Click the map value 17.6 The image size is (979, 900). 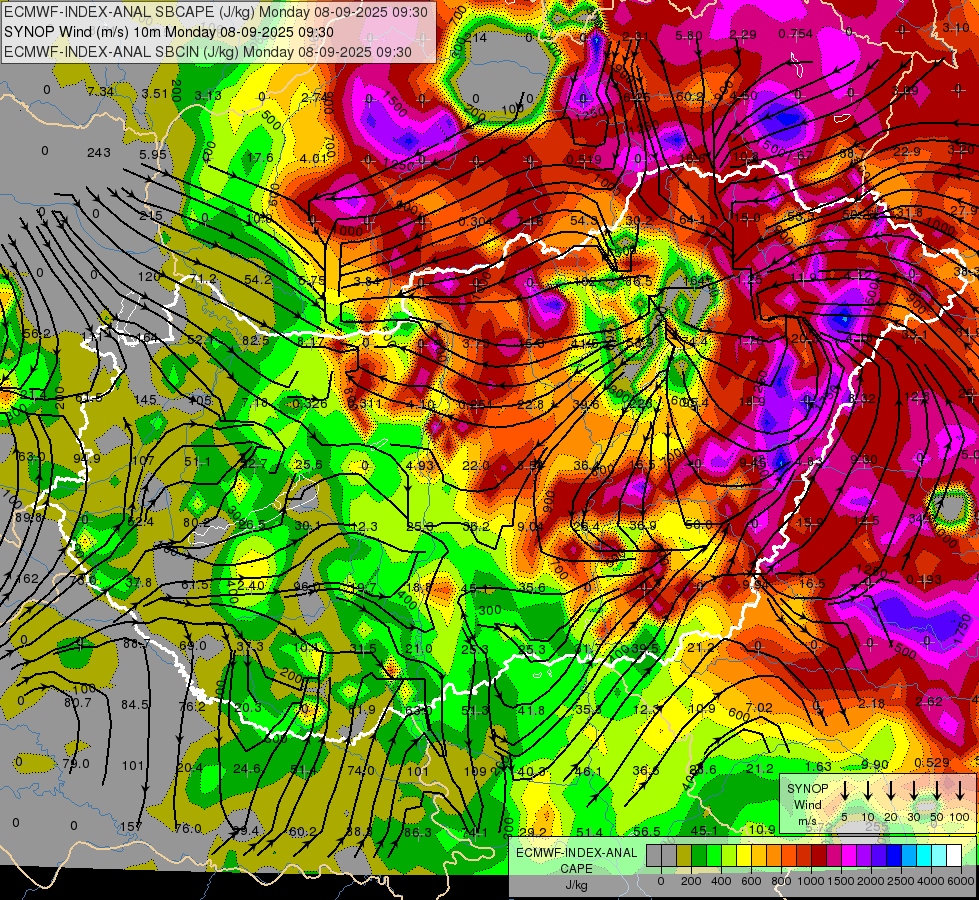tap(260, 157)
